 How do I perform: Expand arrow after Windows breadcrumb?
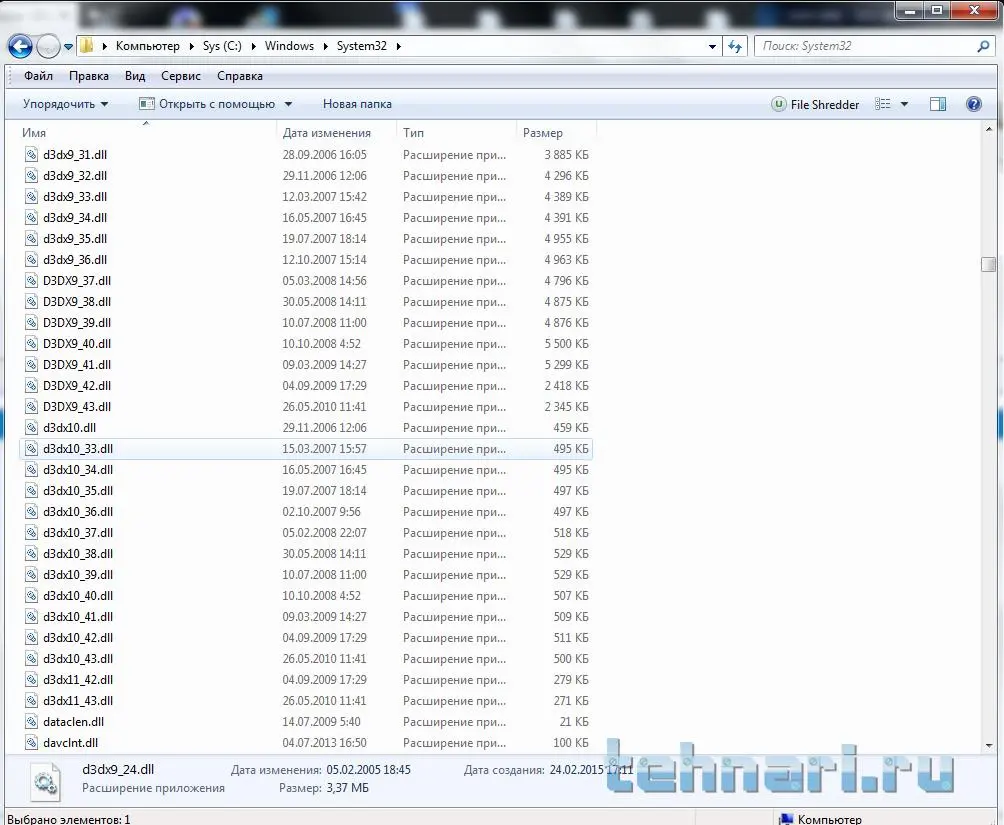pyautogui.click(x=325, y=46)
